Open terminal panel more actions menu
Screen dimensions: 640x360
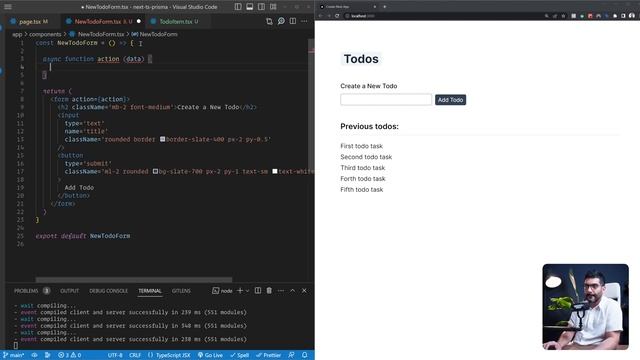click(281, 291)
